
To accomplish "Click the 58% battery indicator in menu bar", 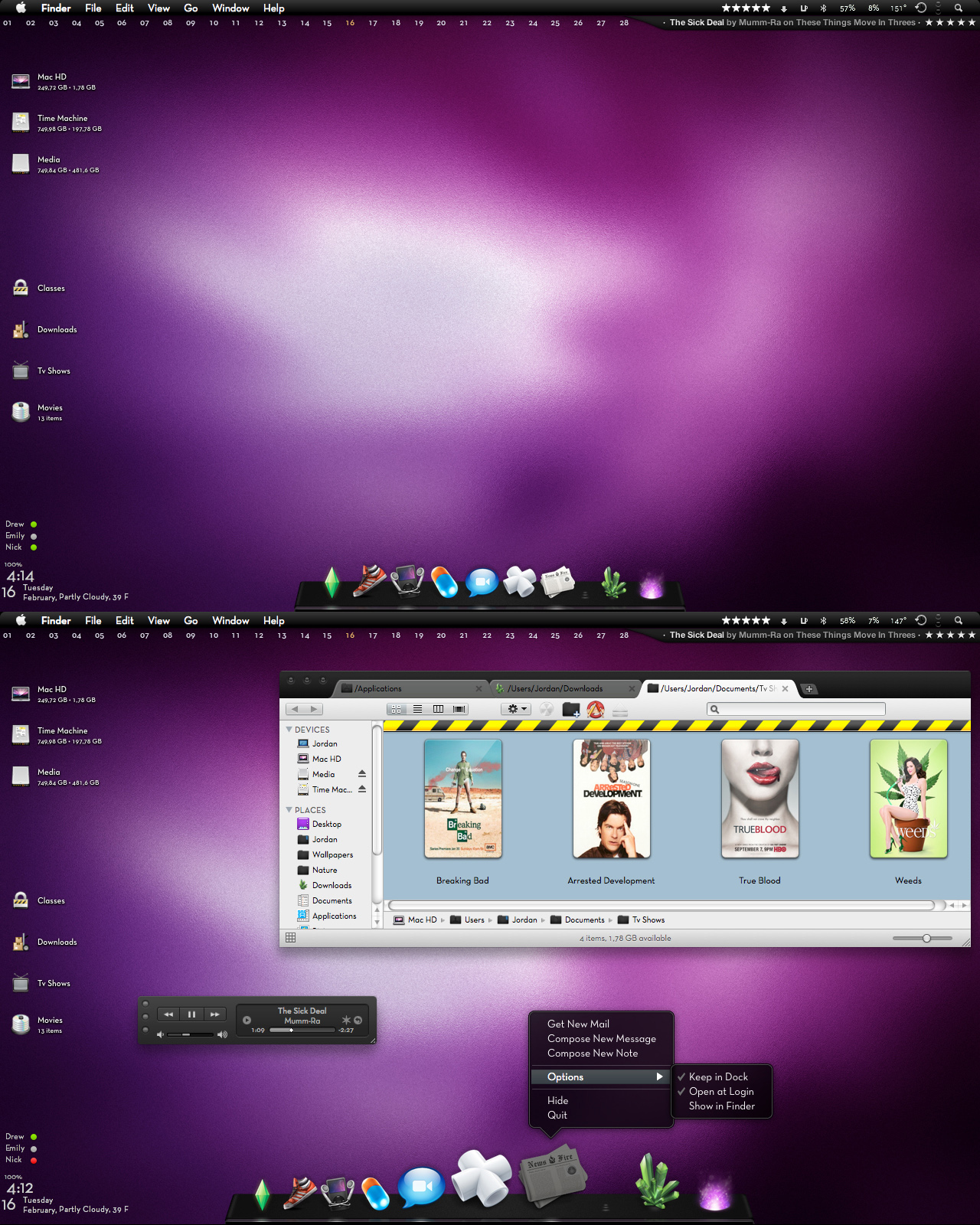I will coord(847,621).
